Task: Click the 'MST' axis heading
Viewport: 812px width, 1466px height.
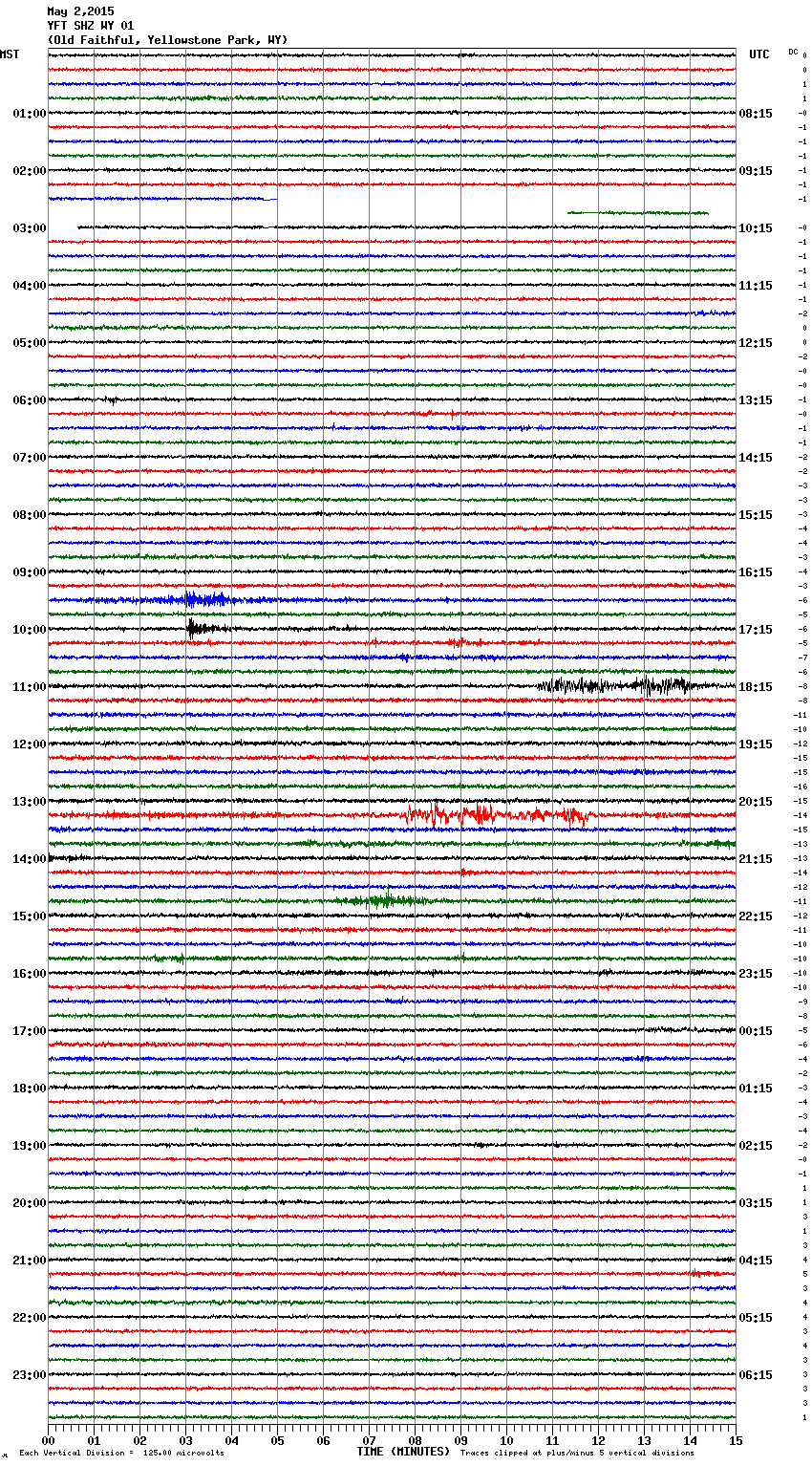Action: [10, 54]
